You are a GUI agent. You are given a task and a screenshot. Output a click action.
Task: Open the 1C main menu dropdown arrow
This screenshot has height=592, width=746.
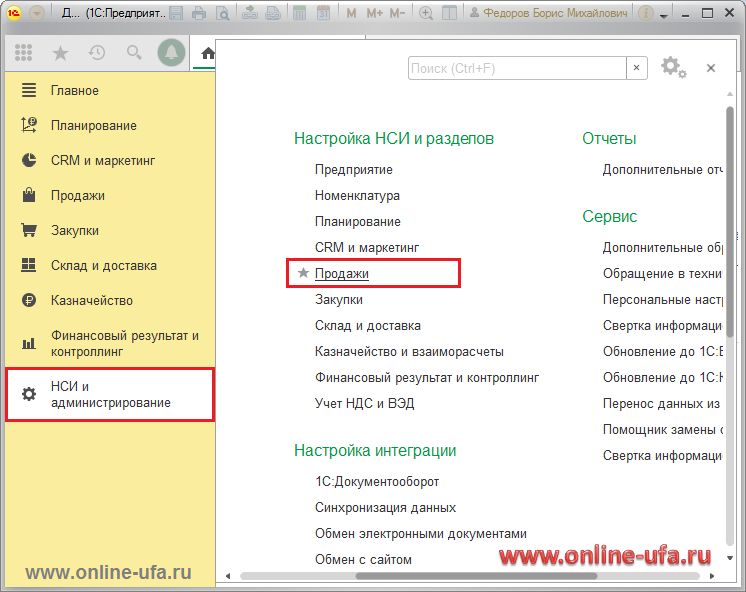[x=37, y=13]
